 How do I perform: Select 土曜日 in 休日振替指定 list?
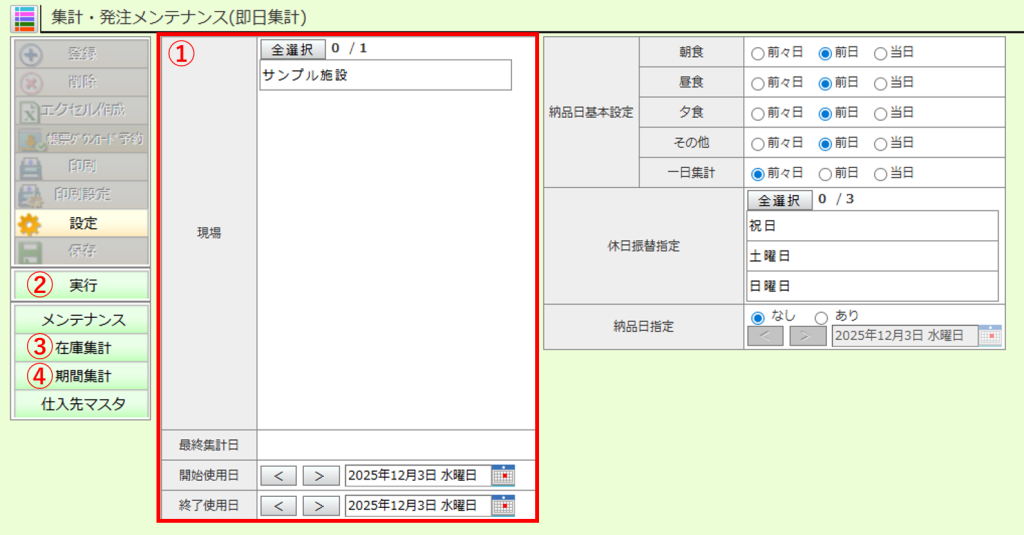click(871, 256)
